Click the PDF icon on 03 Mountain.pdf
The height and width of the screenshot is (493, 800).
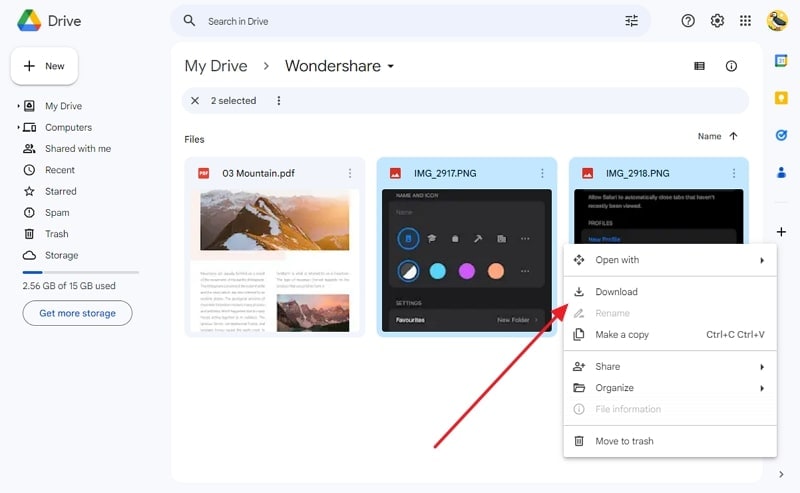204,174
